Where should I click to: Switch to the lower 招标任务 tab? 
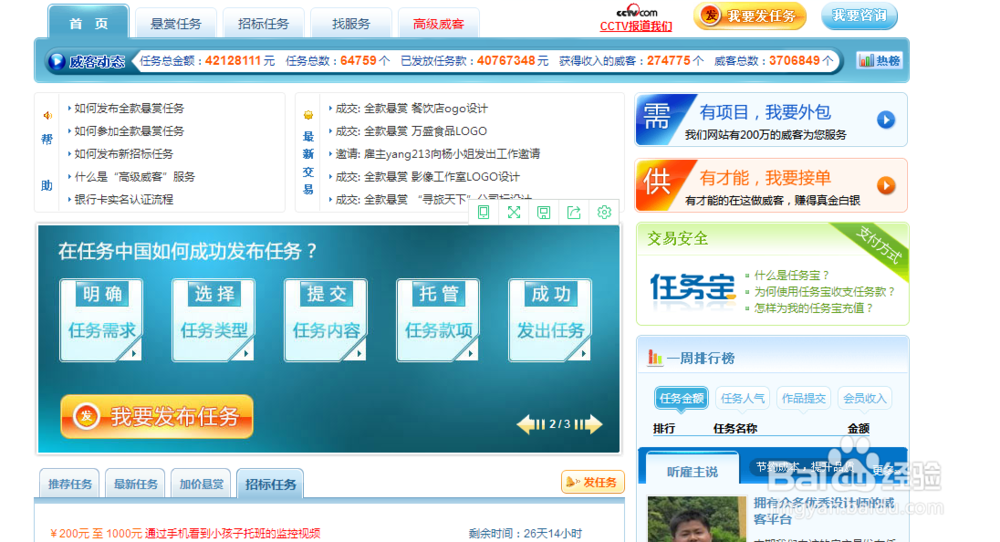[x=270, y=484]
